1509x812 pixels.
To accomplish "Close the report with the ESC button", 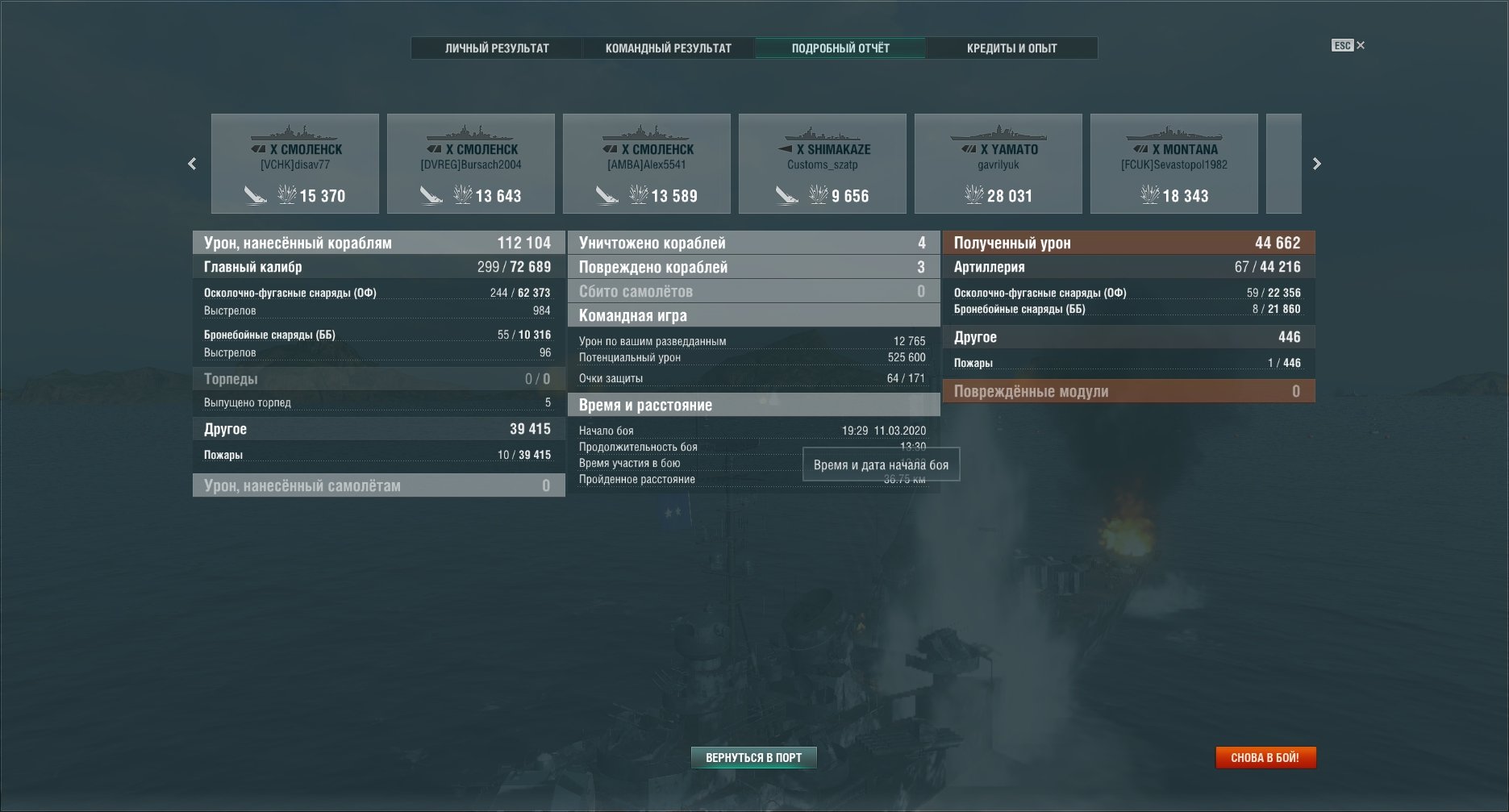I will (x=1348, y=45).
